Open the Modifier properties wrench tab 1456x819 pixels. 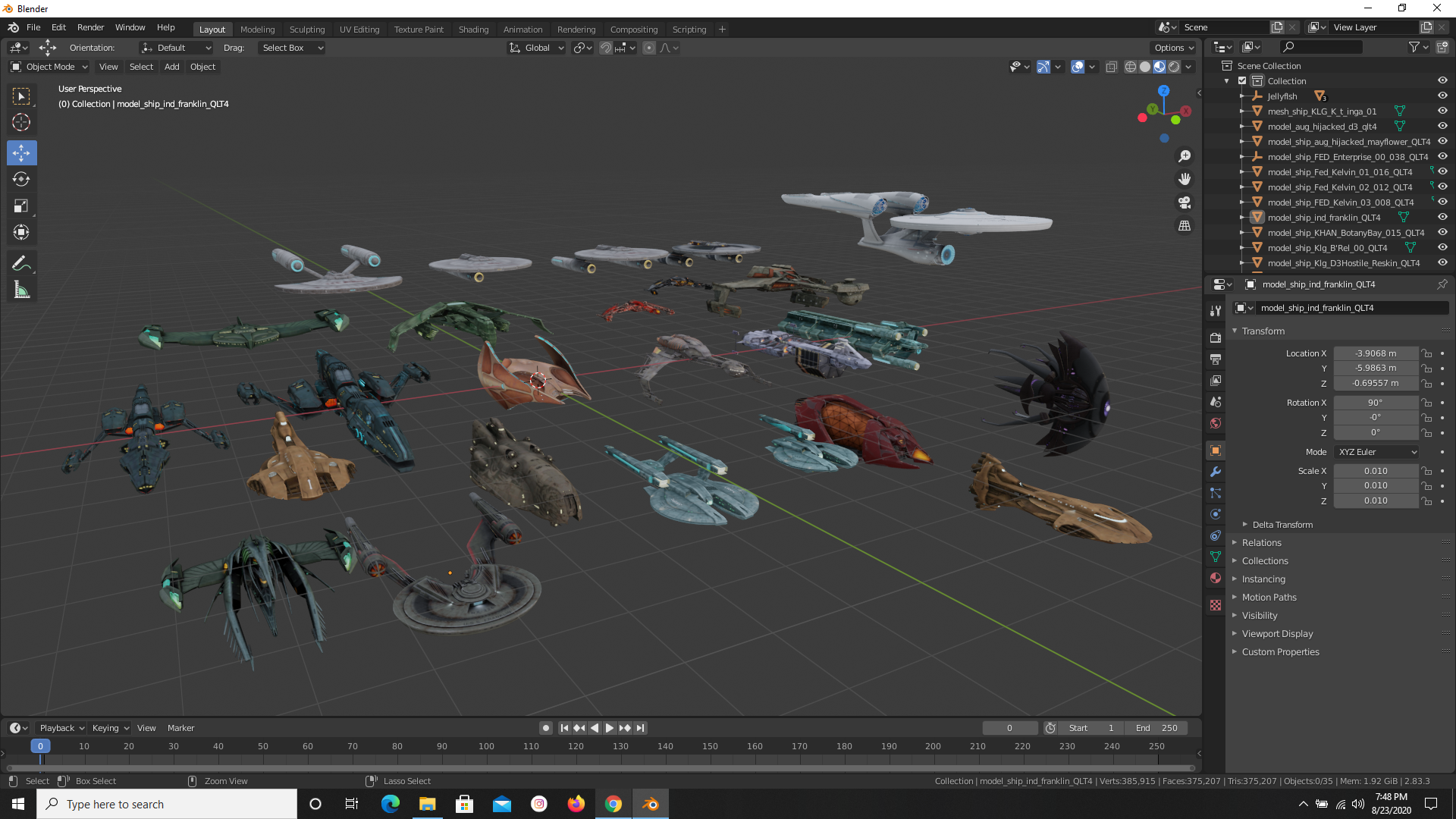1216,472
